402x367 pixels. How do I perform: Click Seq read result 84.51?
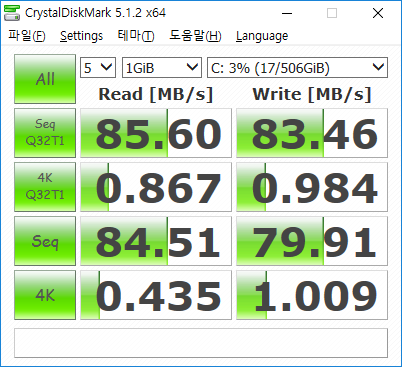click(x=156, y=241)
